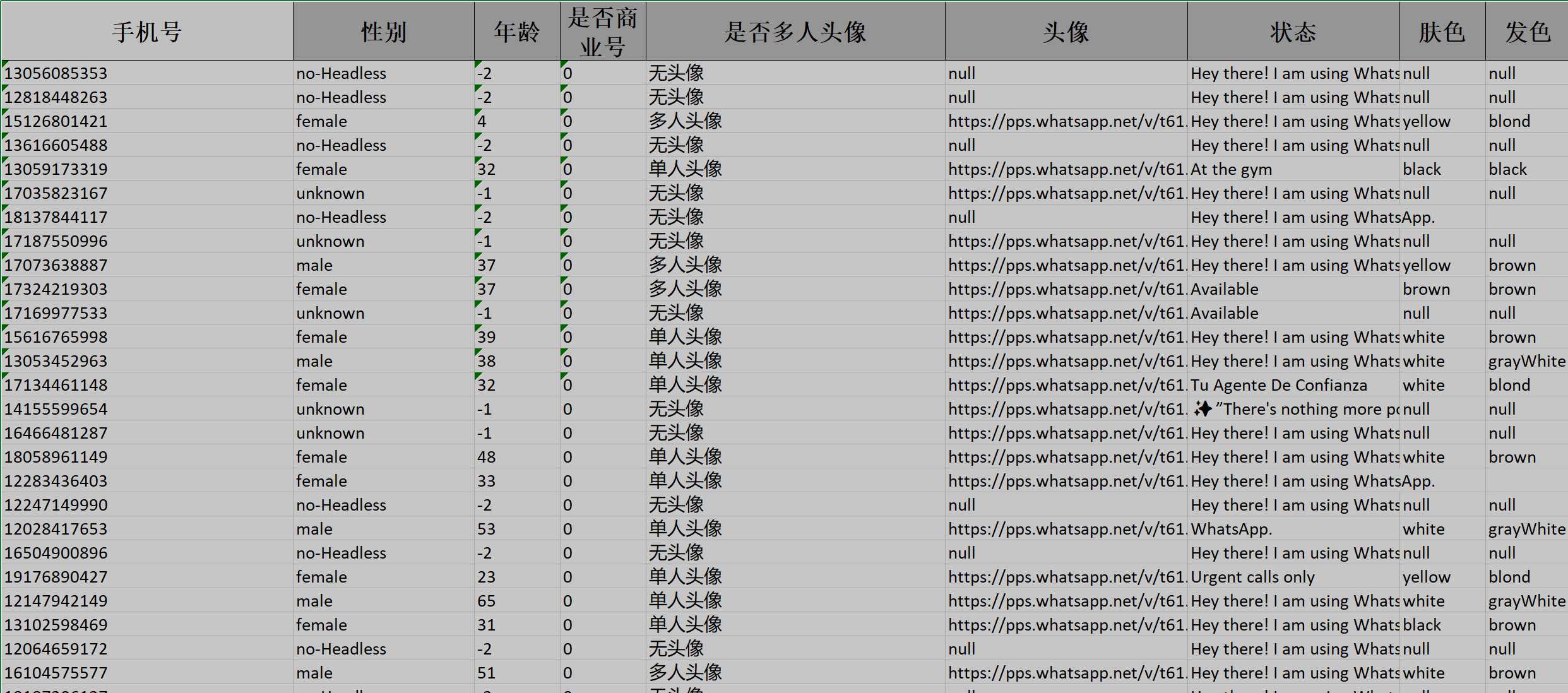
Task: Select the age cell 48
Action: coord(517,457)
